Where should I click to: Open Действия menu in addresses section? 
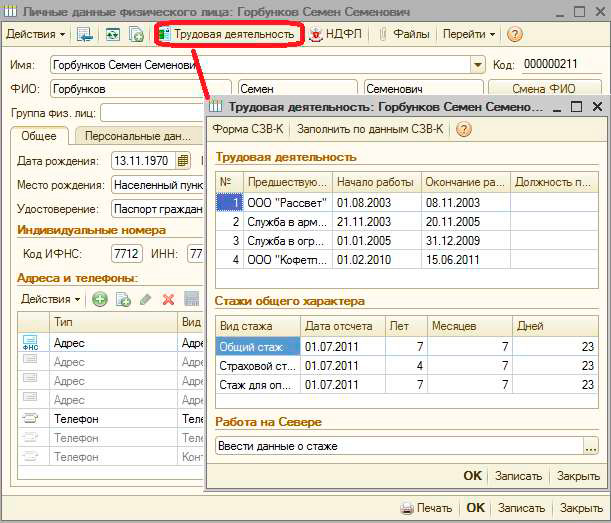(50, 299)
